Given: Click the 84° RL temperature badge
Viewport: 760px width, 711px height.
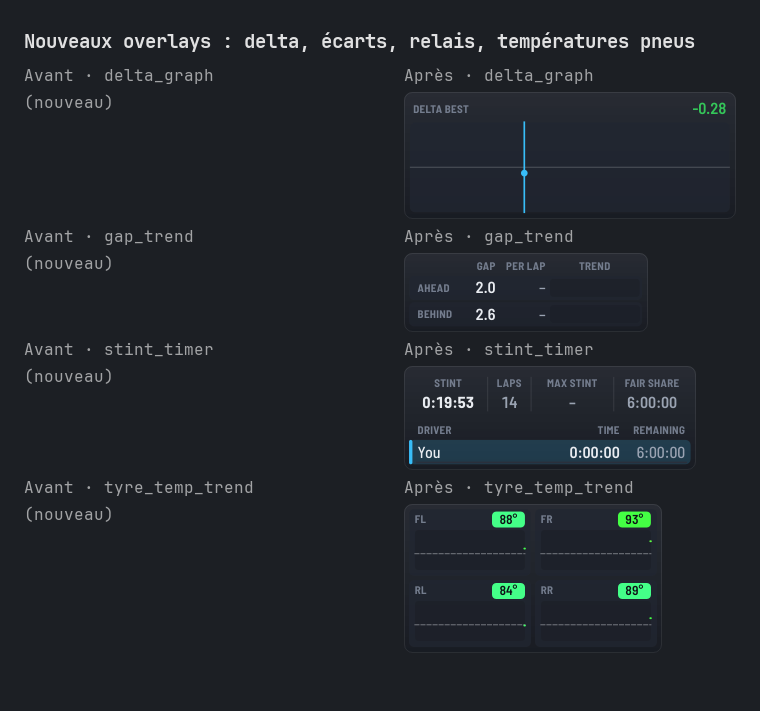Looking at the screenshot, I should coord(508,591).
